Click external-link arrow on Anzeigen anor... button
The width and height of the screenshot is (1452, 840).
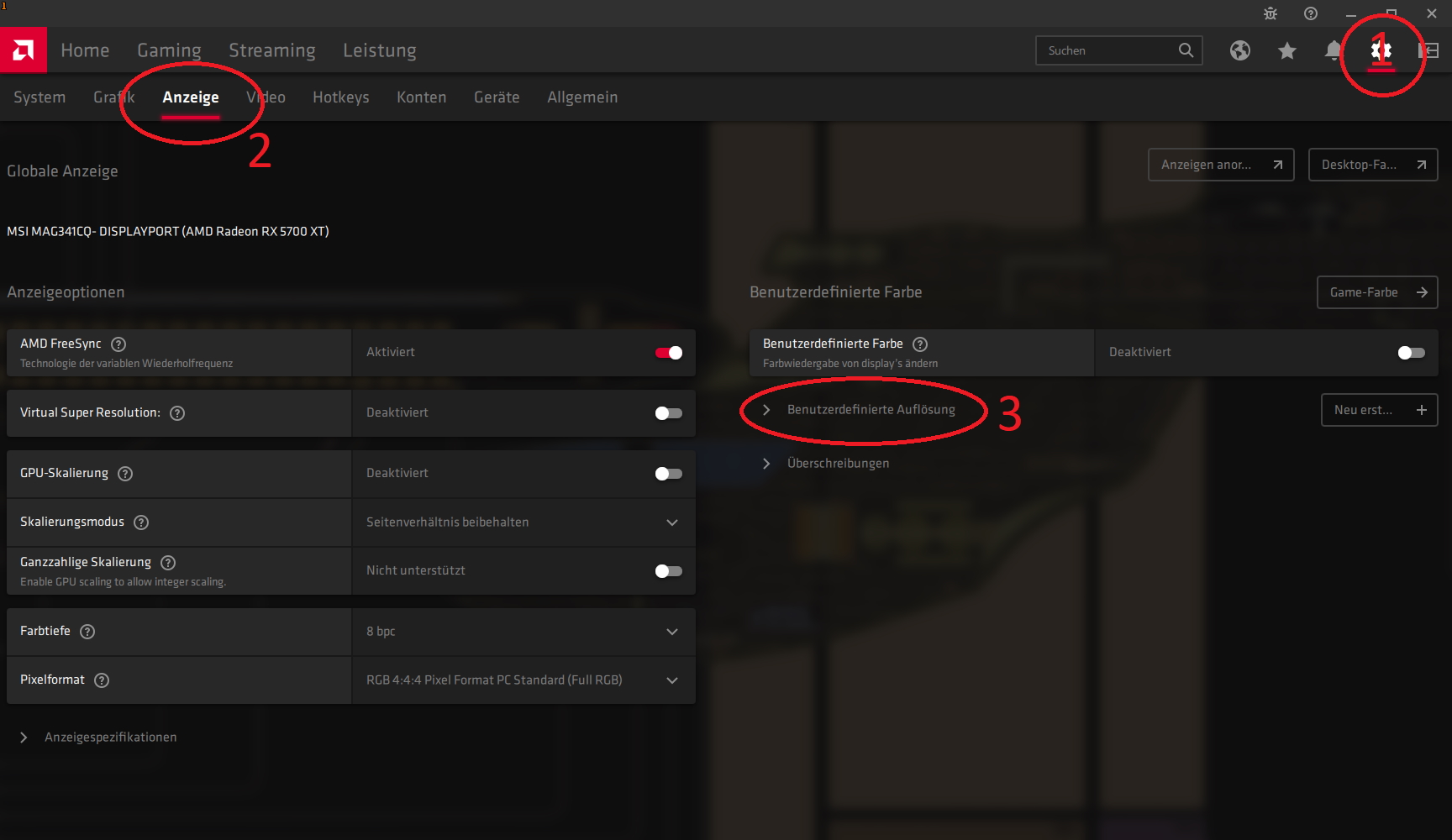(x=1278, y=165)
